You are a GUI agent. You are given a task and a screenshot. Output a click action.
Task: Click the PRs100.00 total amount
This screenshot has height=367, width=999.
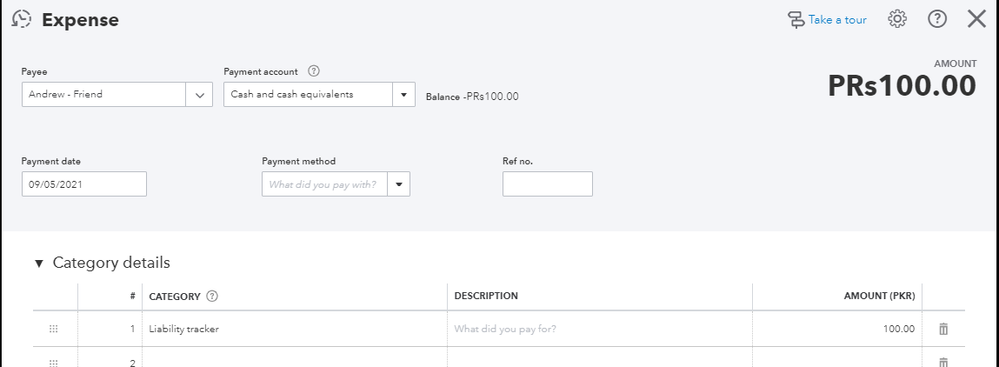(x=902, y=86)
